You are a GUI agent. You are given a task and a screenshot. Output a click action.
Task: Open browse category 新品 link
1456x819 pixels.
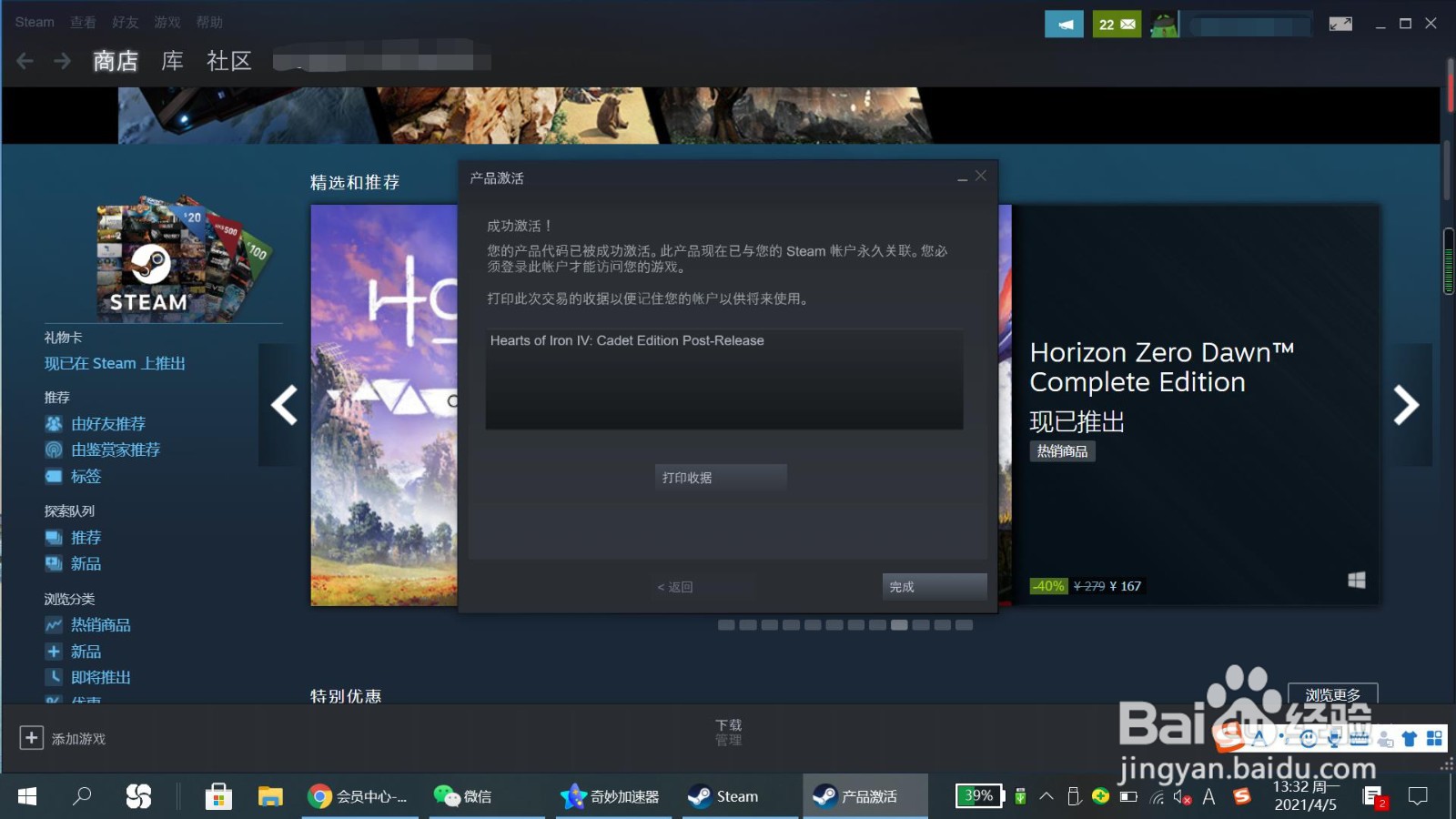coord(86,652)
